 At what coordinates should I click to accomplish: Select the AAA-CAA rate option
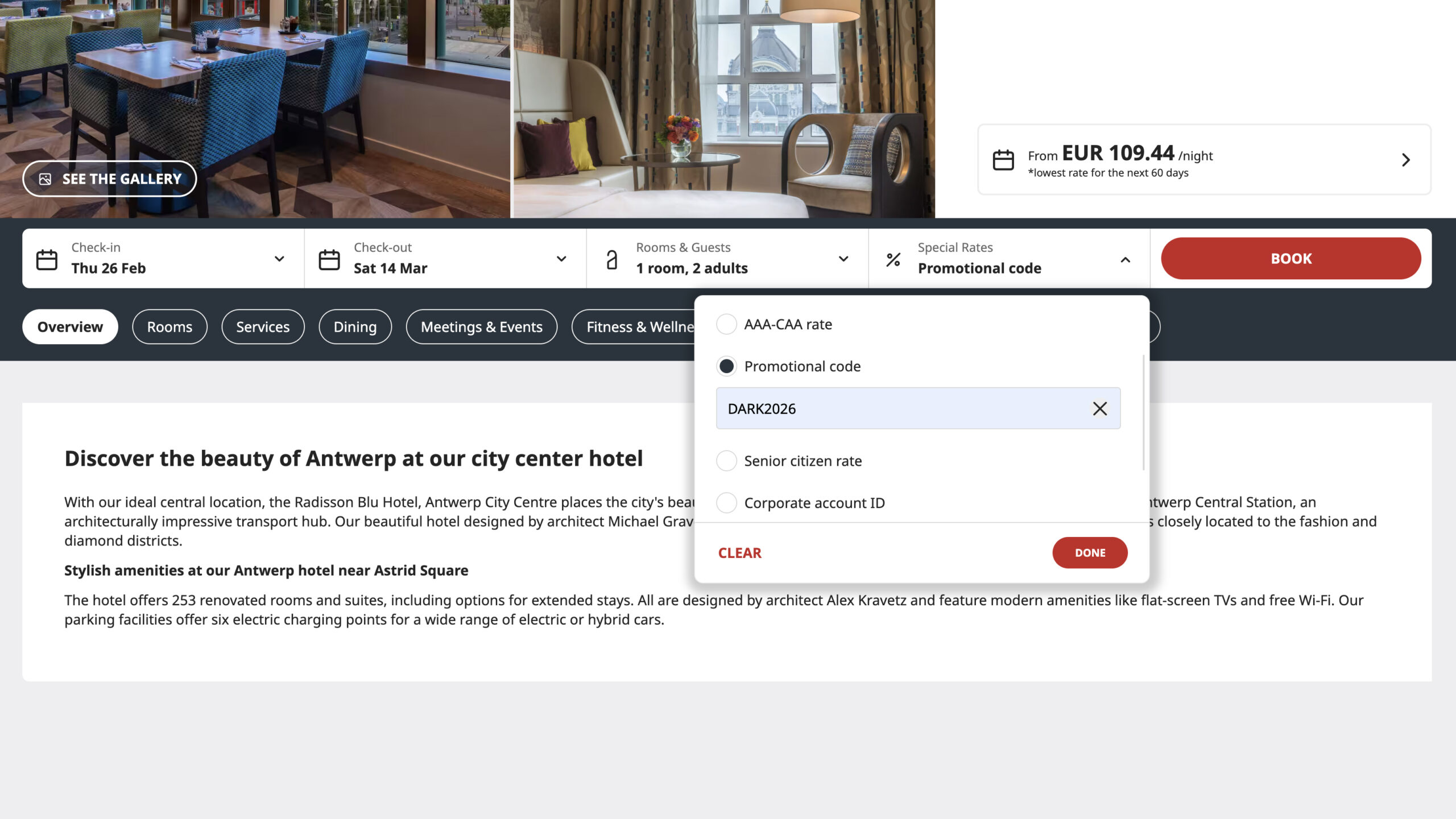726,324
